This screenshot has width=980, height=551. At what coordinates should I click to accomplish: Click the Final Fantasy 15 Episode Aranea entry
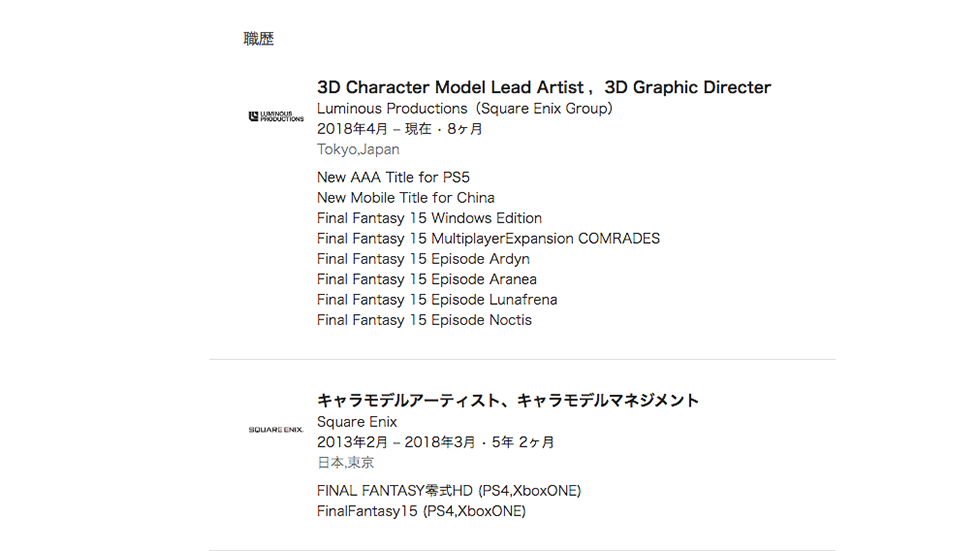(427, 279)
